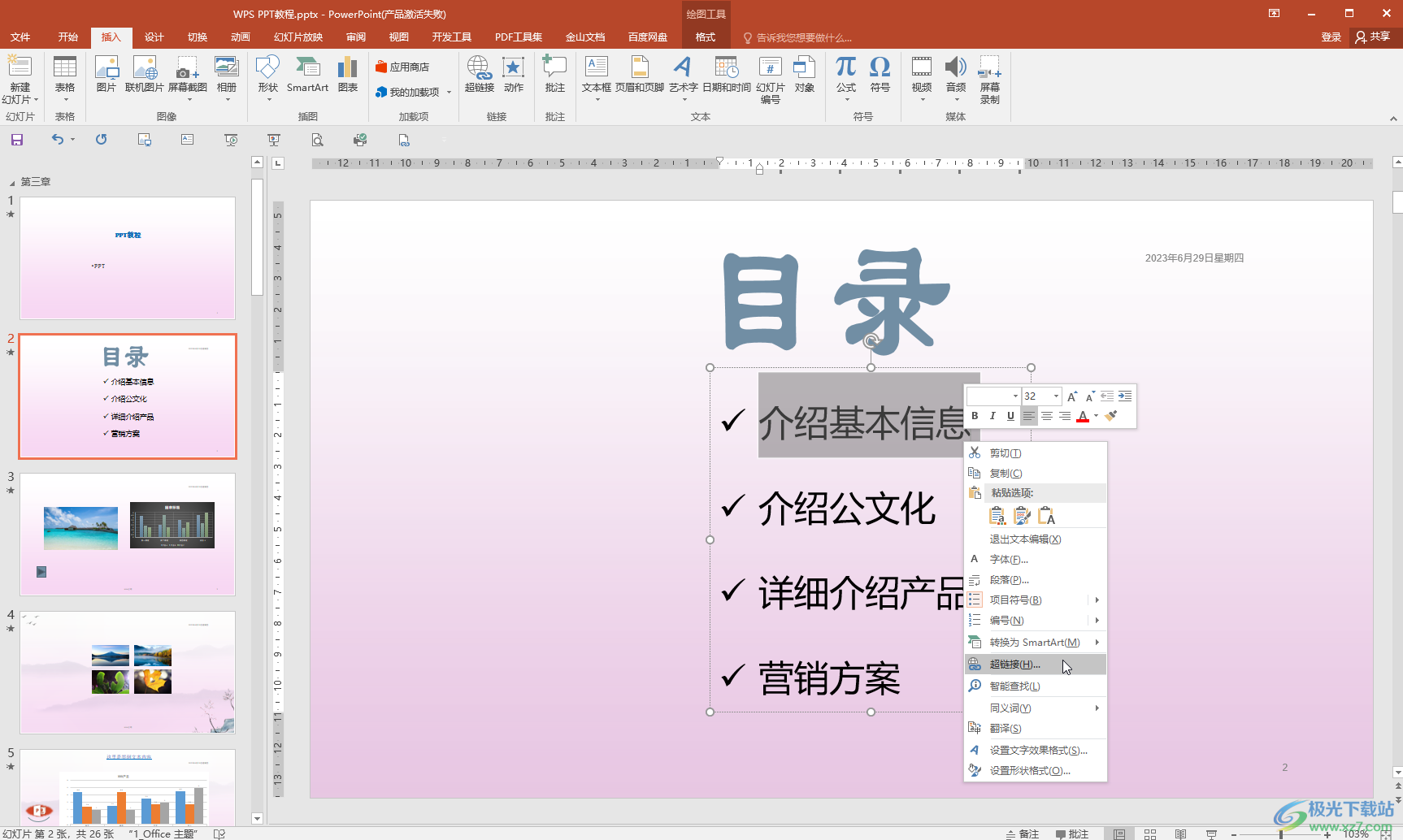Collapse the ribbon with the chevron

1393,118
